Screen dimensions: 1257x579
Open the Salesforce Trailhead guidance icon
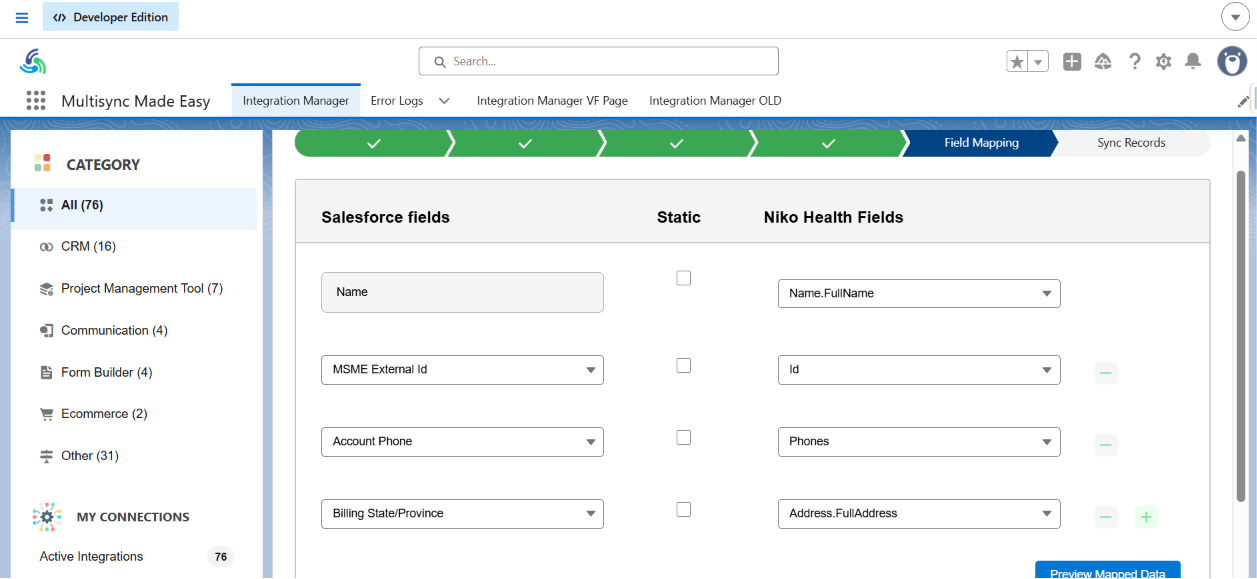pos(1103,62)
